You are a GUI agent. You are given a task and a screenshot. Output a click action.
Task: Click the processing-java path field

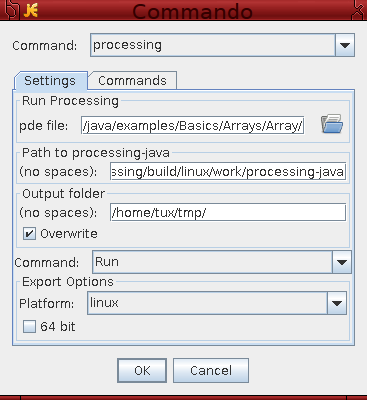pos(228,171)
